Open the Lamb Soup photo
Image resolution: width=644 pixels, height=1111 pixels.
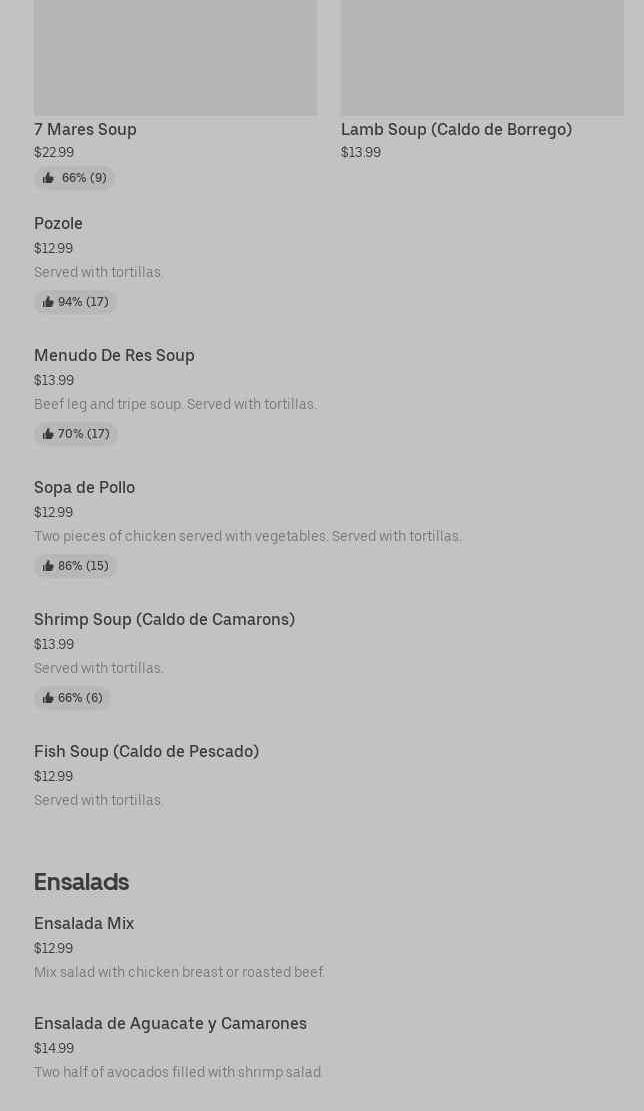[x=482, y=56]
